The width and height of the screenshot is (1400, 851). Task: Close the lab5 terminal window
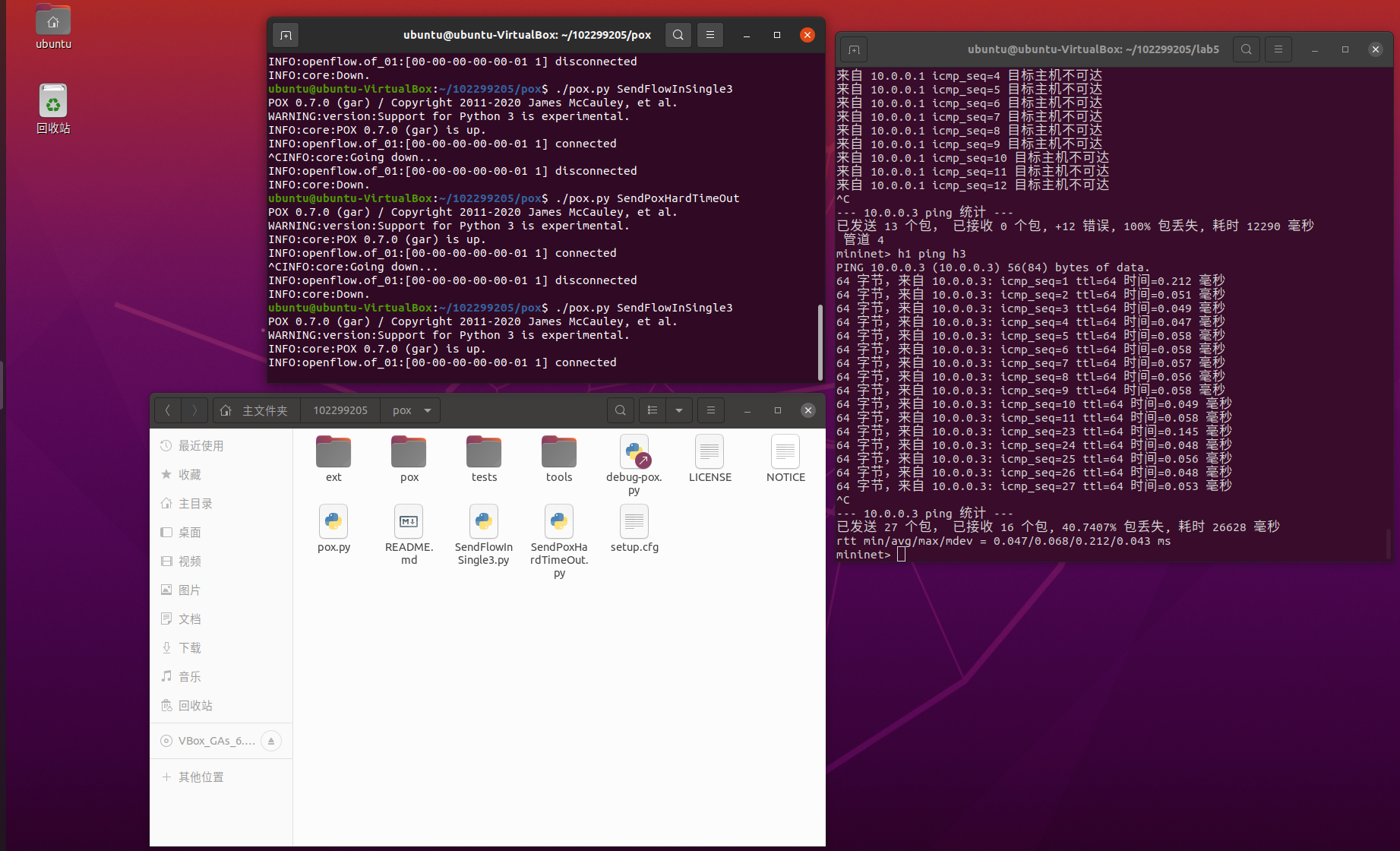pyautogui.click(x=1376, y=49)
